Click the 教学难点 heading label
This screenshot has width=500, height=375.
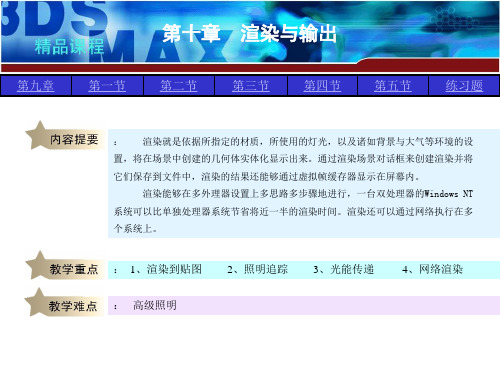tap(73, 306)
